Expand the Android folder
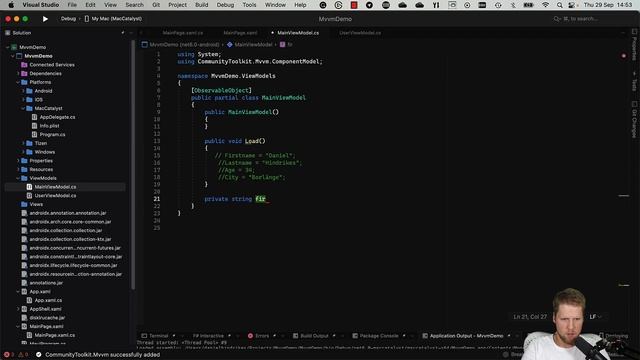 point(23,91)
